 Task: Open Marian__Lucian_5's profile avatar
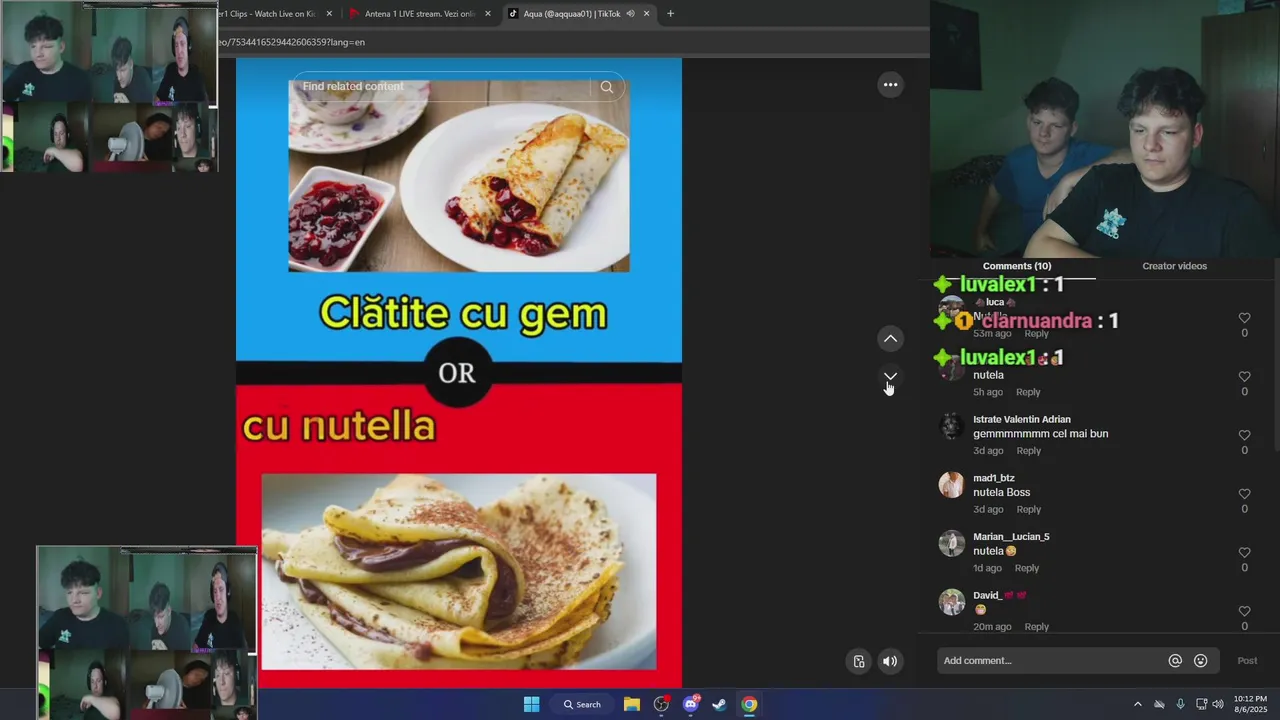click(951, 544)
